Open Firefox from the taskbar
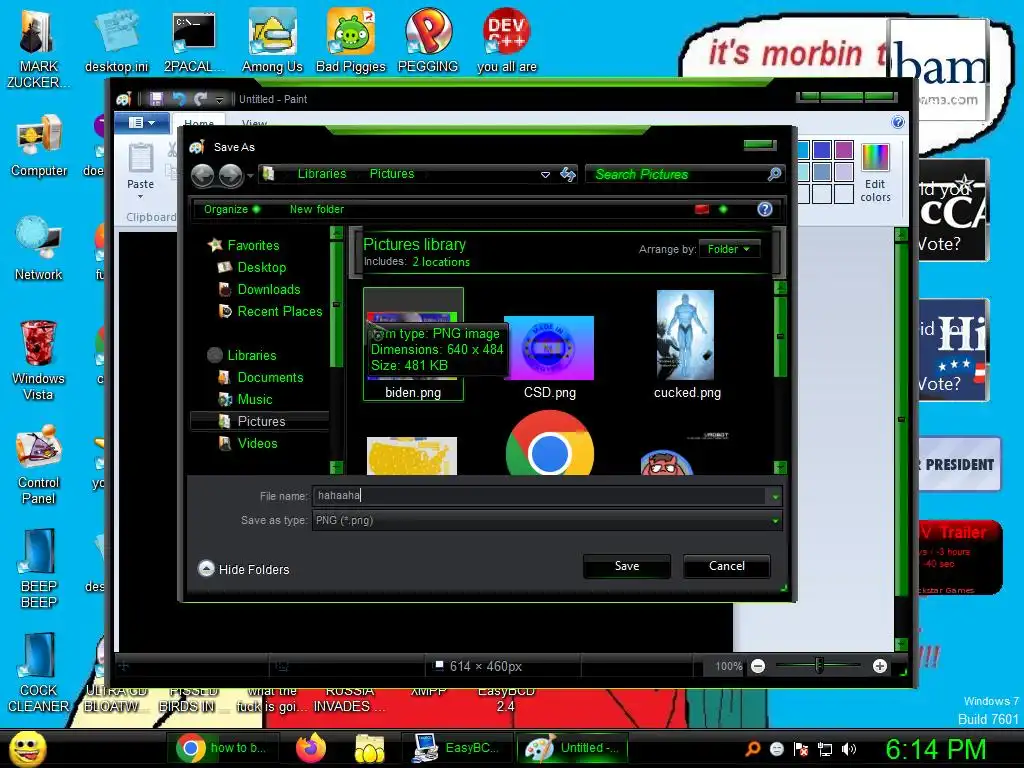The image size is (1024, 768). click(x=311, y=748)
